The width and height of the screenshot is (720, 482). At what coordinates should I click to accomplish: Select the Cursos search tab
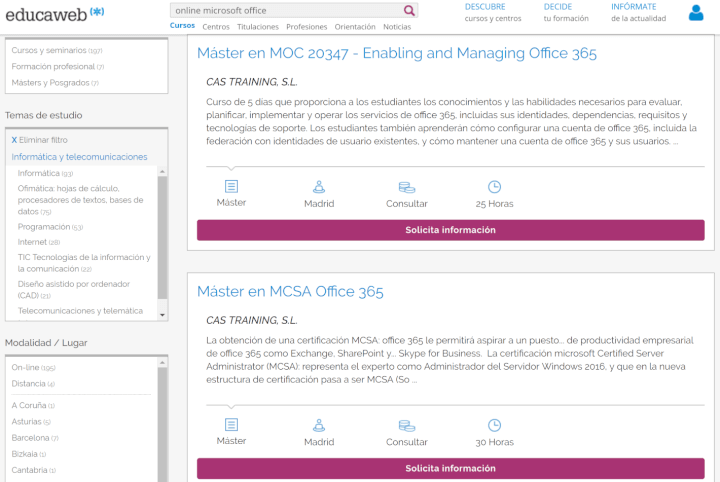click(182, 26)
